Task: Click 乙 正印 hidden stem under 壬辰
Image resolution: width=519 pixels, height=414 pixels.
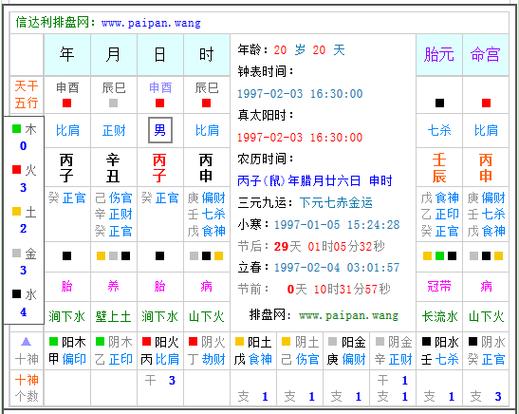Action: click(x=440, y=214)
